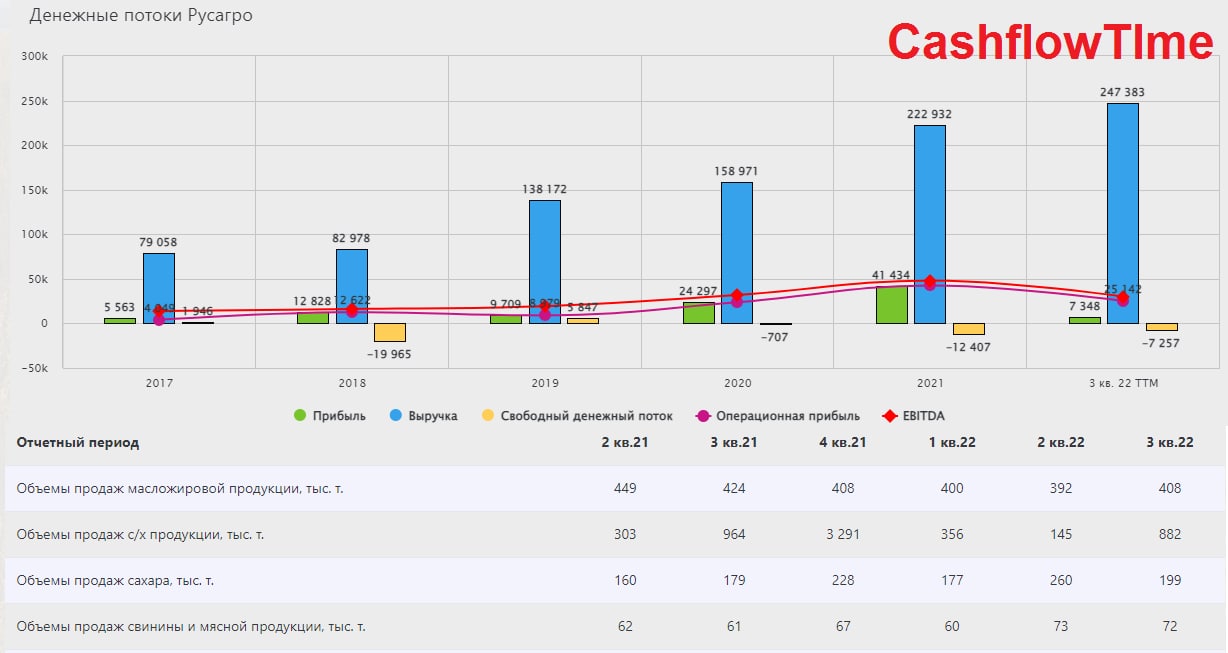Click the 2 кв.21 column header
This screenshot has height=653, width=1228.
click(625, 442)
